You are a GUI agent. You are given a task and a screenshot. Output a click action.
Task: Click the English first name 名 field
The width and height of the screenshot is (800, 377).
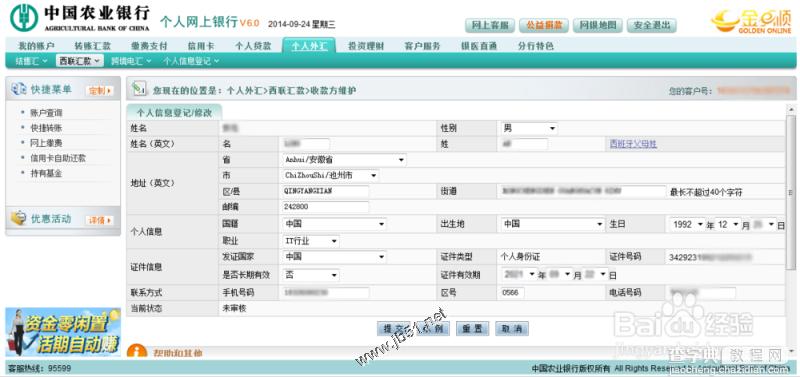pyautogui.click(x=306, y=144)
